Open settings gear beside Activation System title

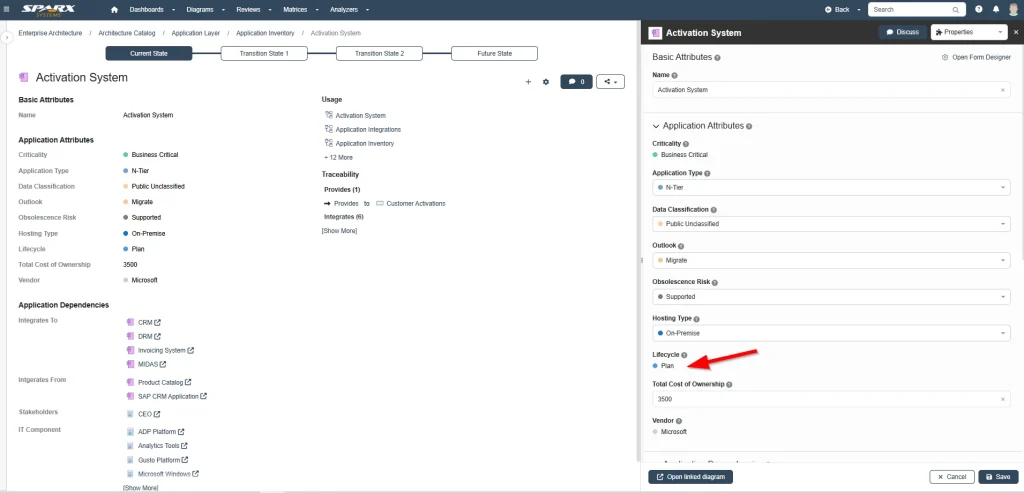(x=546, y=82)
